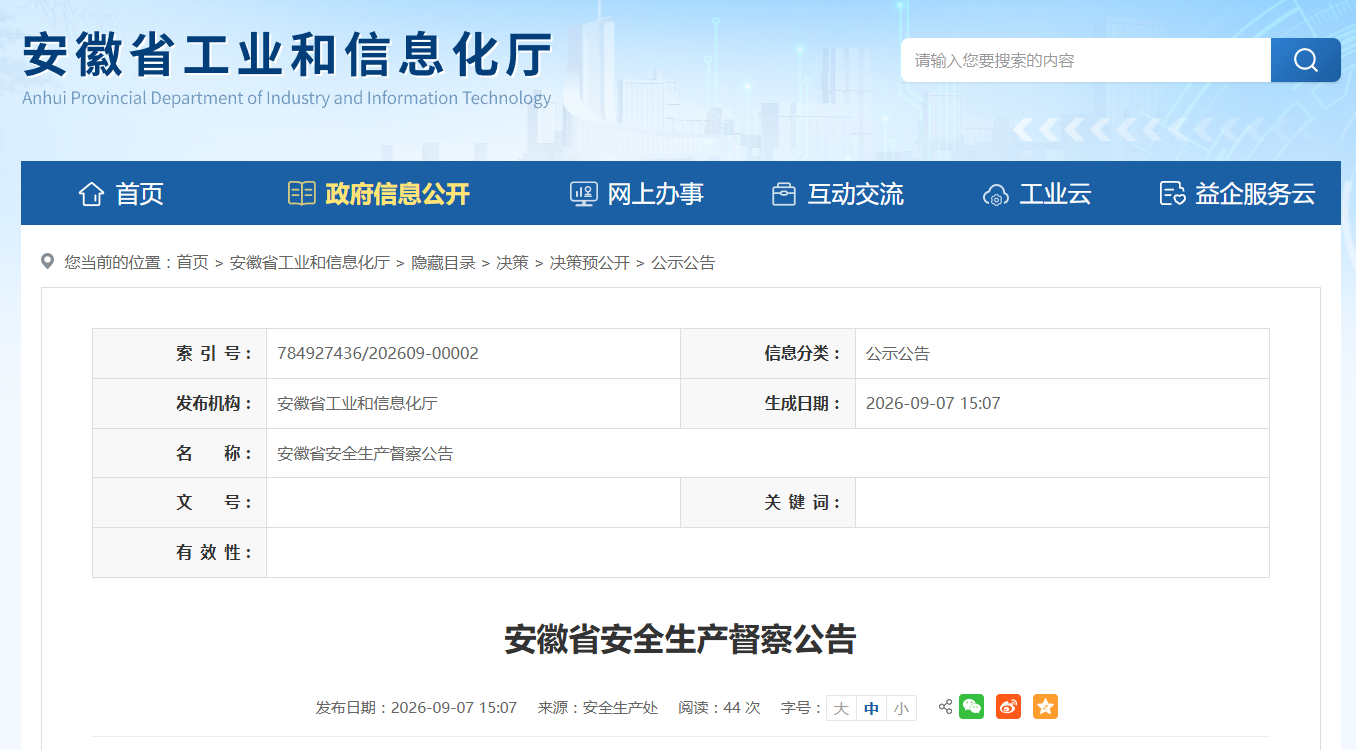Set font size to 大
The image size is (1356, 750).
pos(841,708)
